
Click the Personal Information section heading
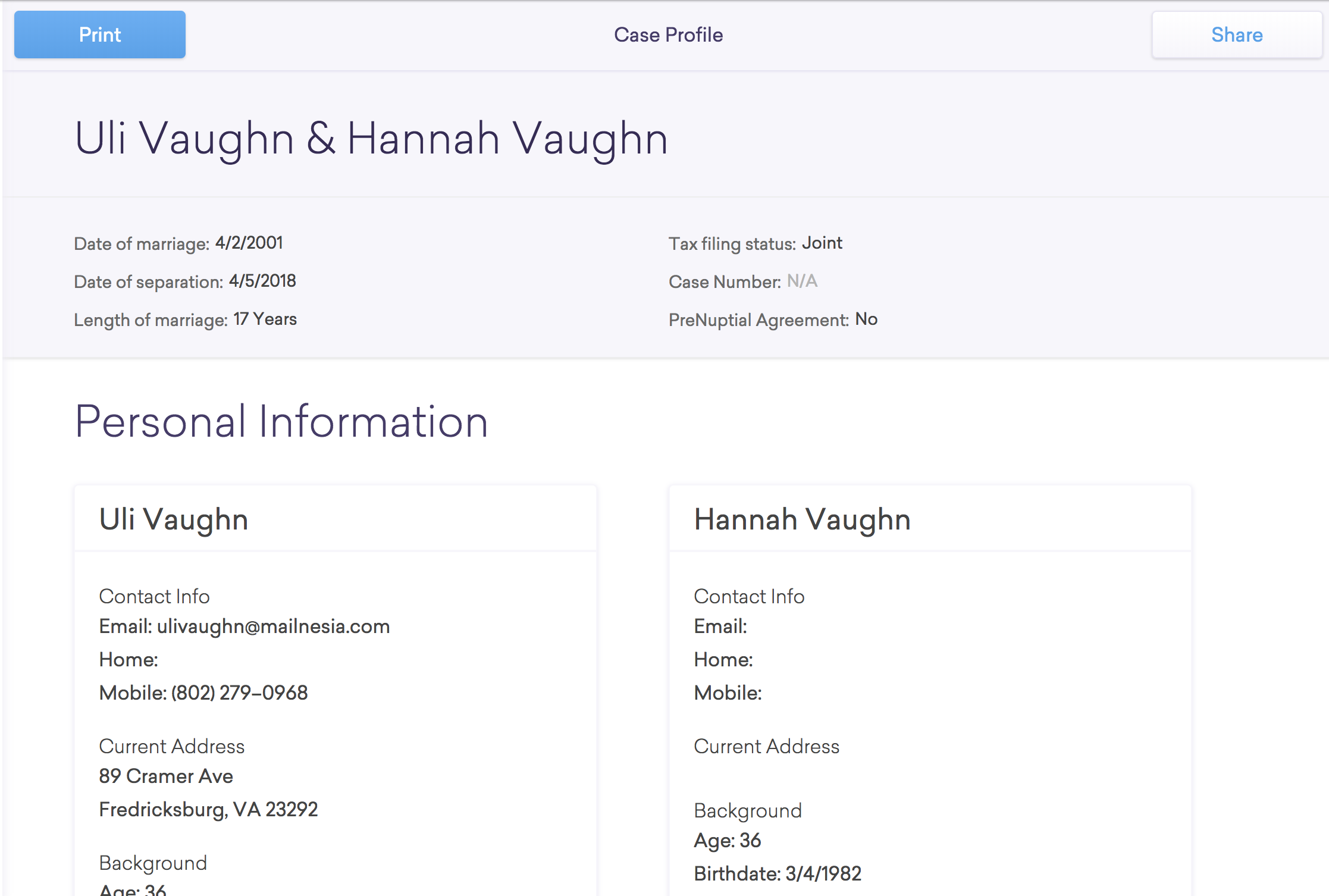[x=281, y=421]
